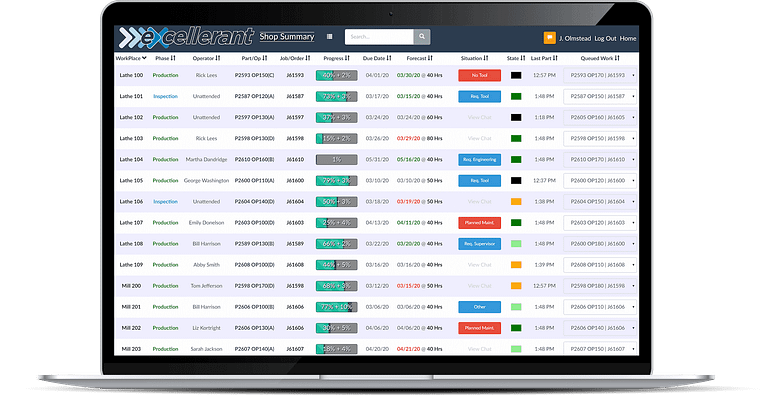This screenshot has height=396, width=768.
Task: Sort by Due Date column arrows
Action: coord(389,58)
